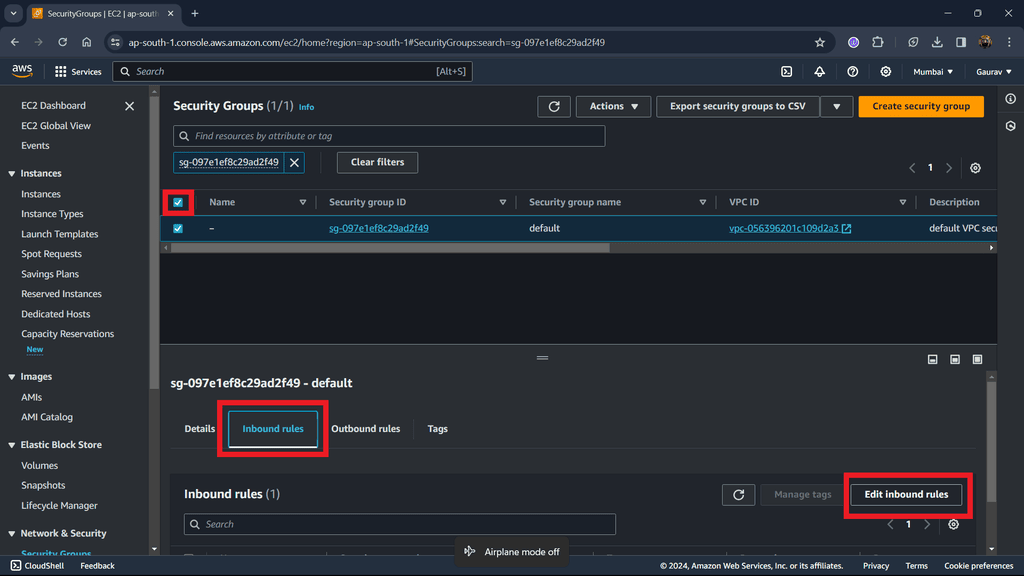Click the horizontal table scrollbar
1024x576 pixels.
(390, 248)
